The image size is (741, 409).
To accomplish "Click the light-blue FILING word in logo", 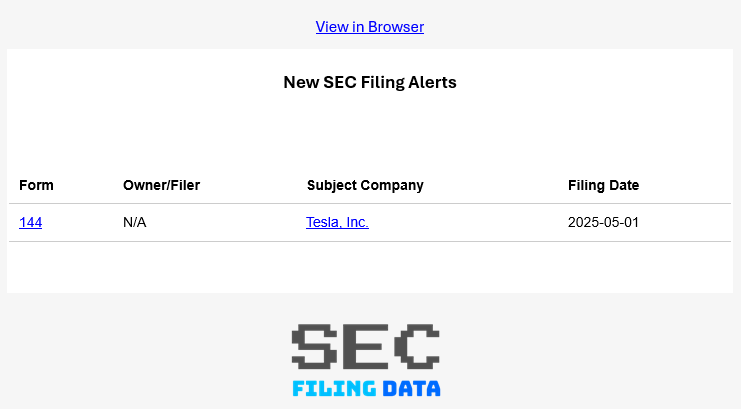I will tap(335, 388).
